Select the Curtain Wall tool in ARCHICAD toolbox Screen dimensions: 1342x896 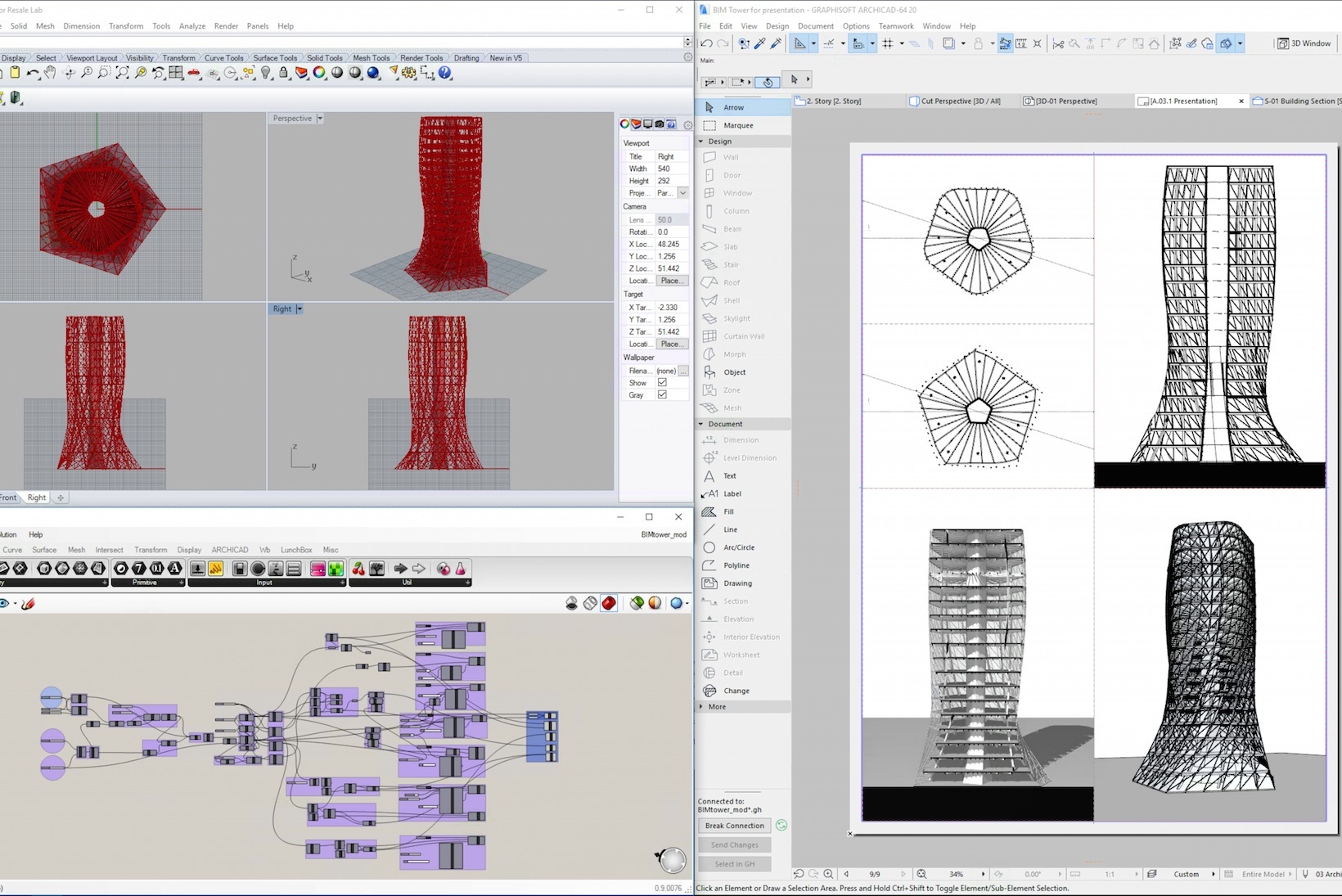[743, 336]
